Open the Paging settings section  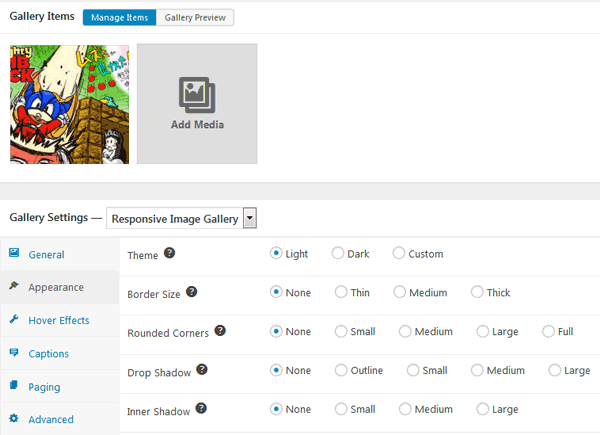pyautogui.click(x=44, y=386)
